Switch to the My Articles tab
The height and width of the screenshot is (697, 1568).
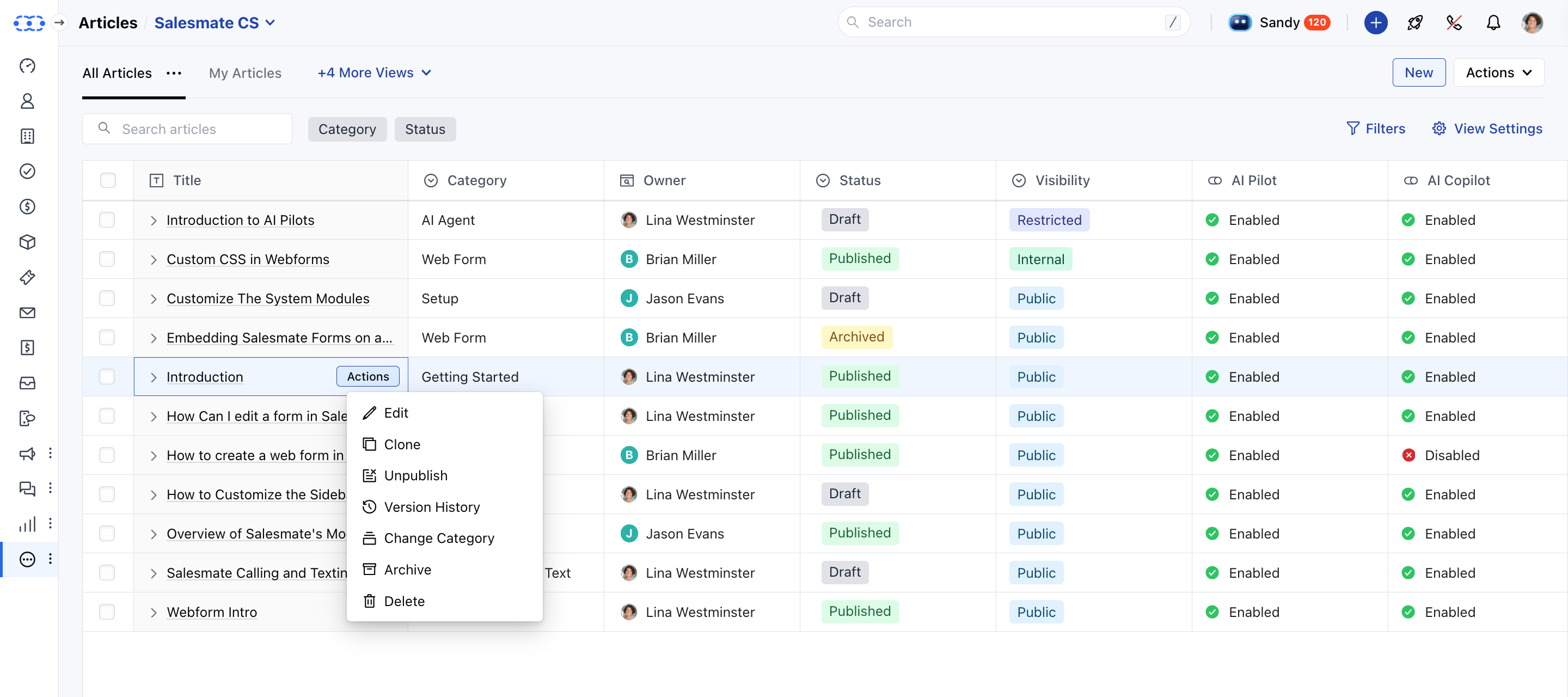pyautogui.click(x=244, y=73)
